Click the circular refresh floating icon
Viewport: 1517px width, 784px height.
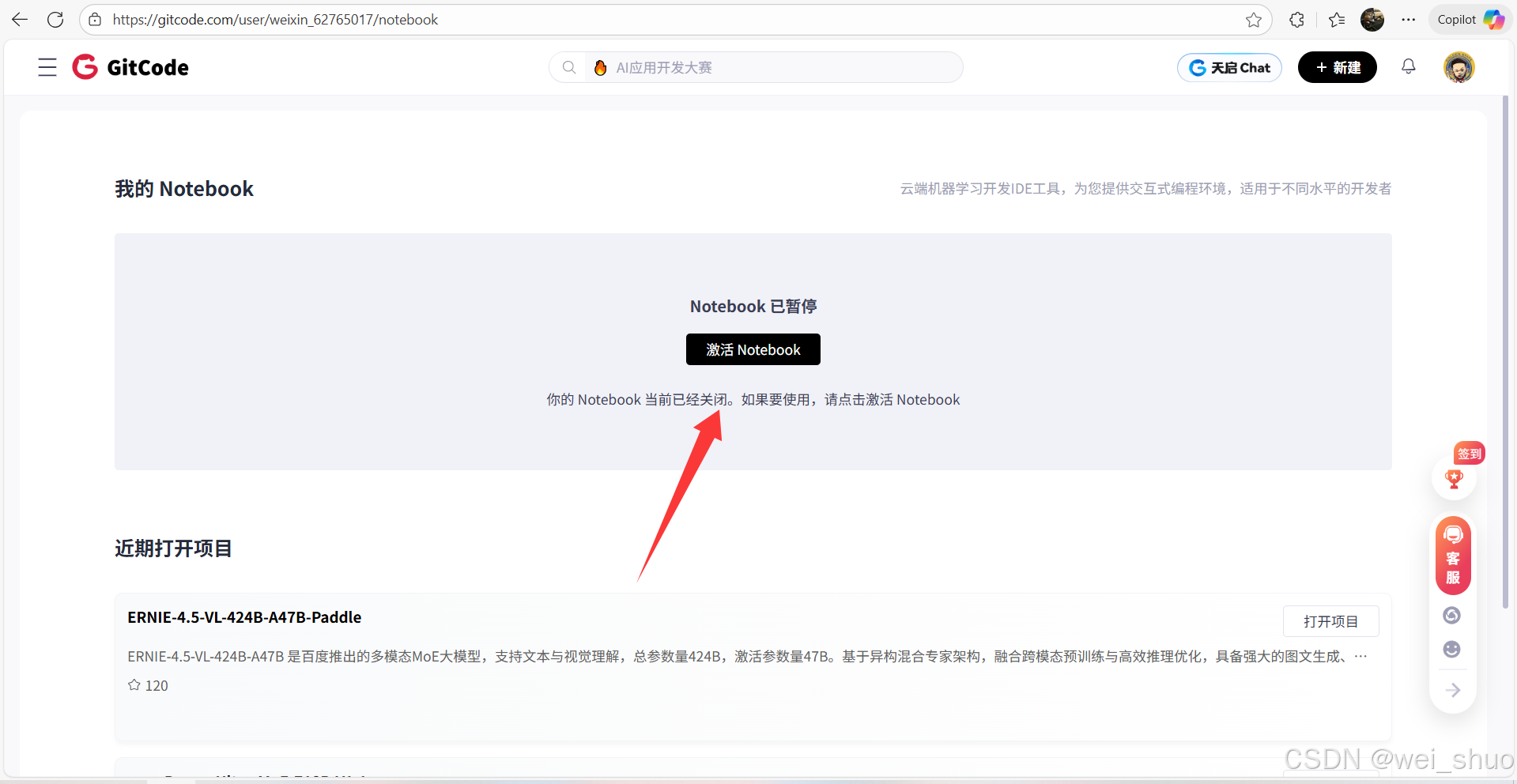[1452, 616]
